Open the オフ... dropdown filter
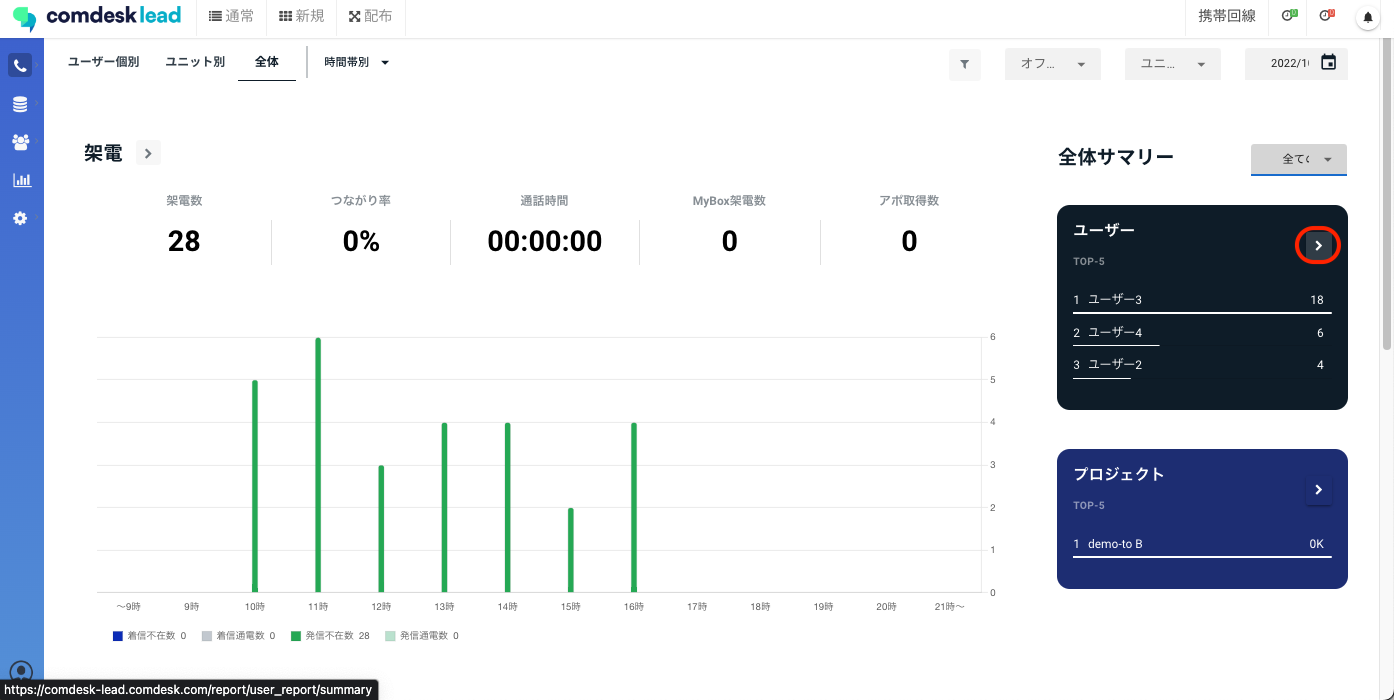Viewport: 1394px width, 700px height. coord(1052,64)
